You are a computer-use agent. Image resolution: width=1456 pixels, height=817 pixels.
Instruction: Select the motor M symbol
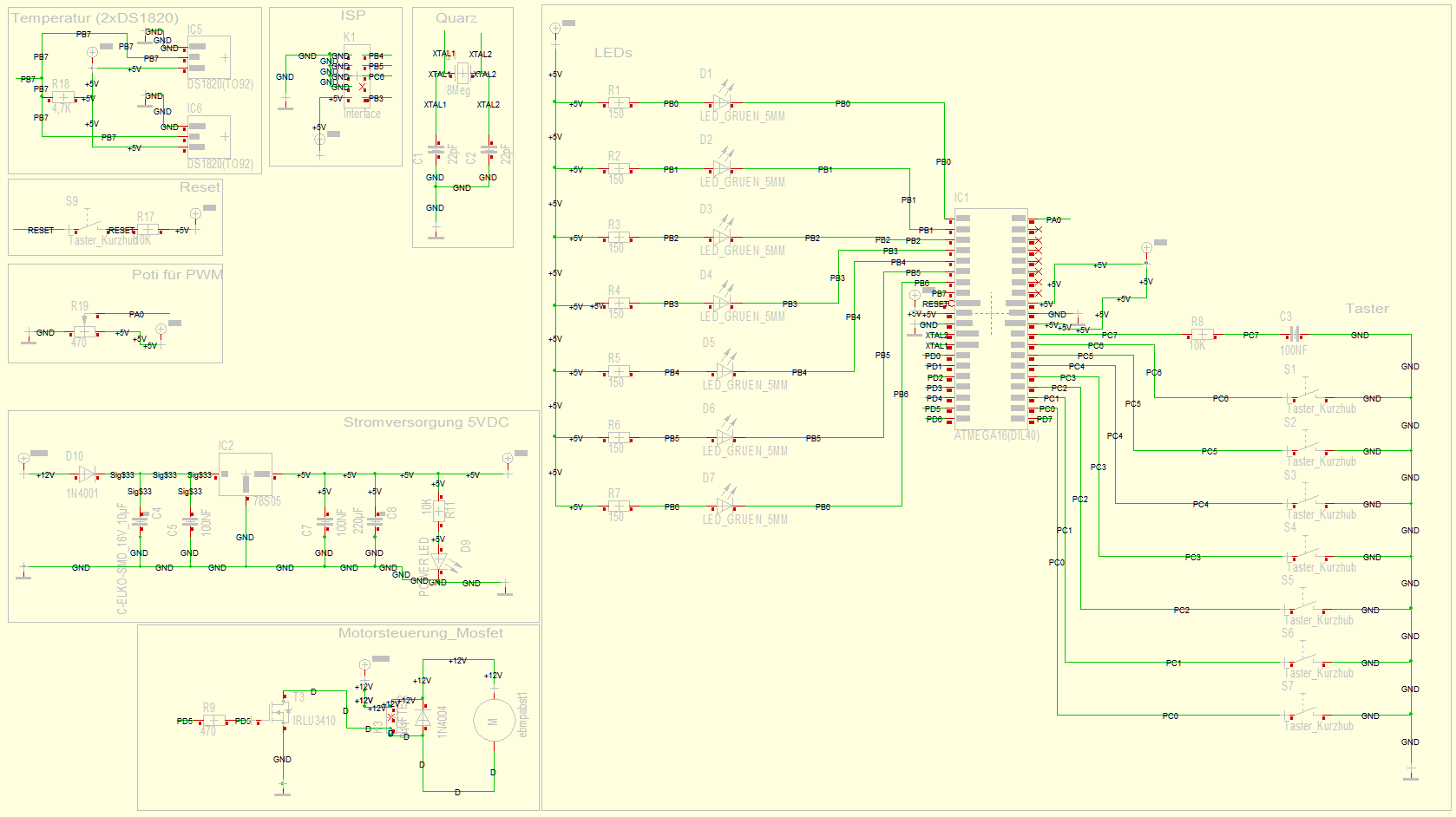click(x=494, y=722)
